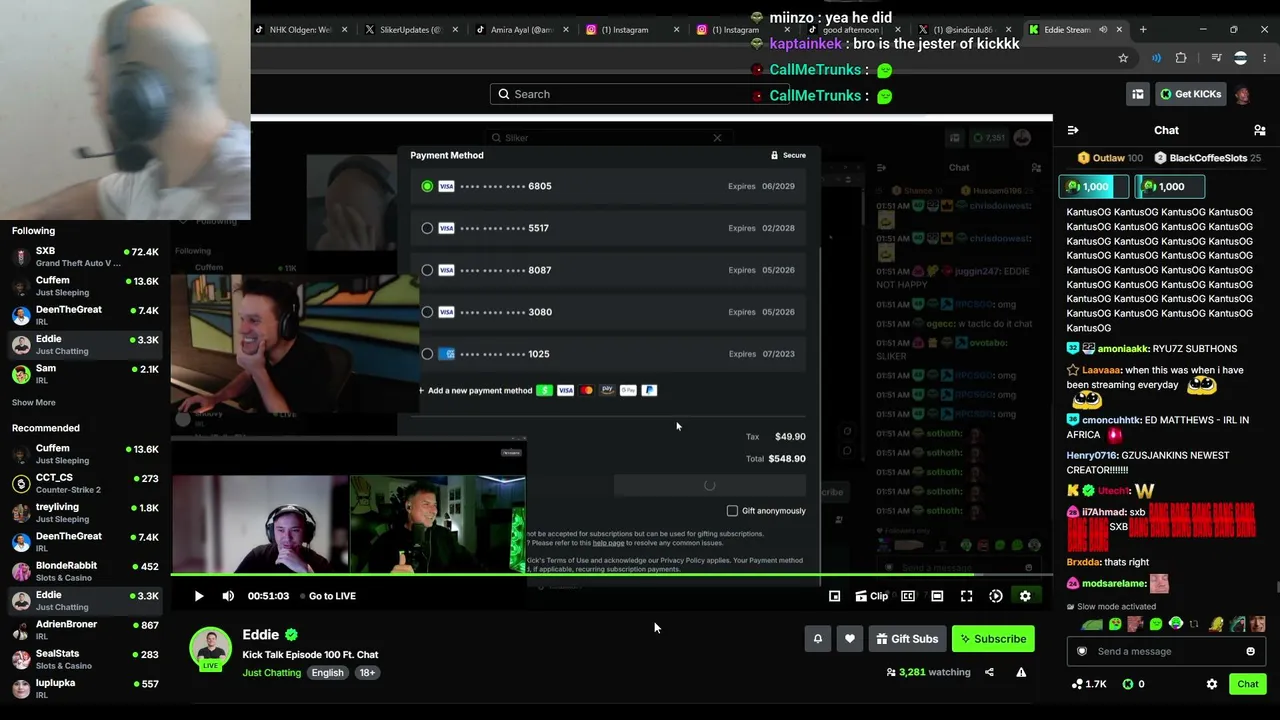
Task: Mute the stream volume
Action: 228,596
